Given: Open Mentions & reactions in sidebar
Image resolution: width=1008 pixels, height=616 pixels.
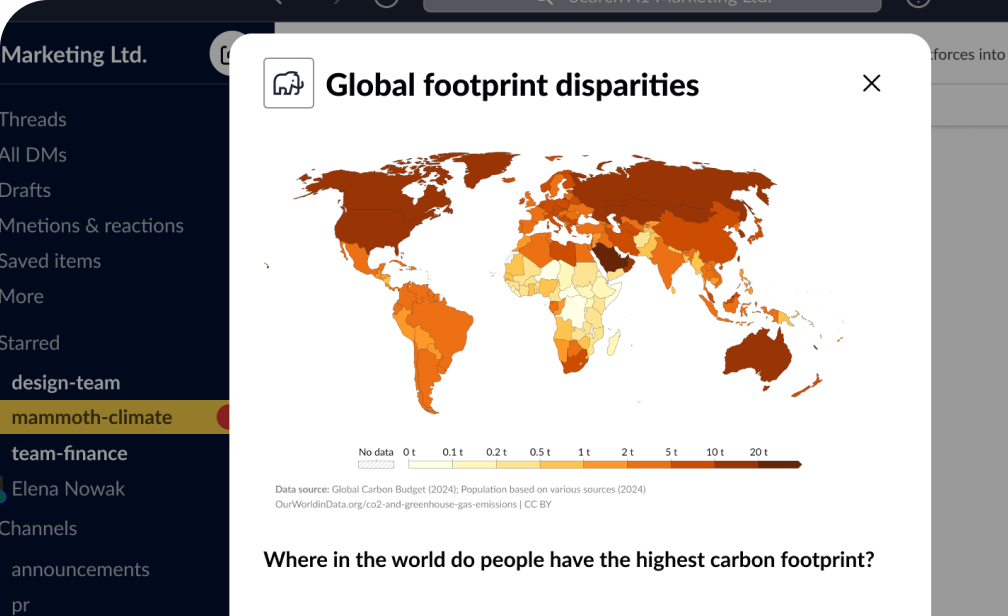Looking at the screenshot, I should click(91, 226).
